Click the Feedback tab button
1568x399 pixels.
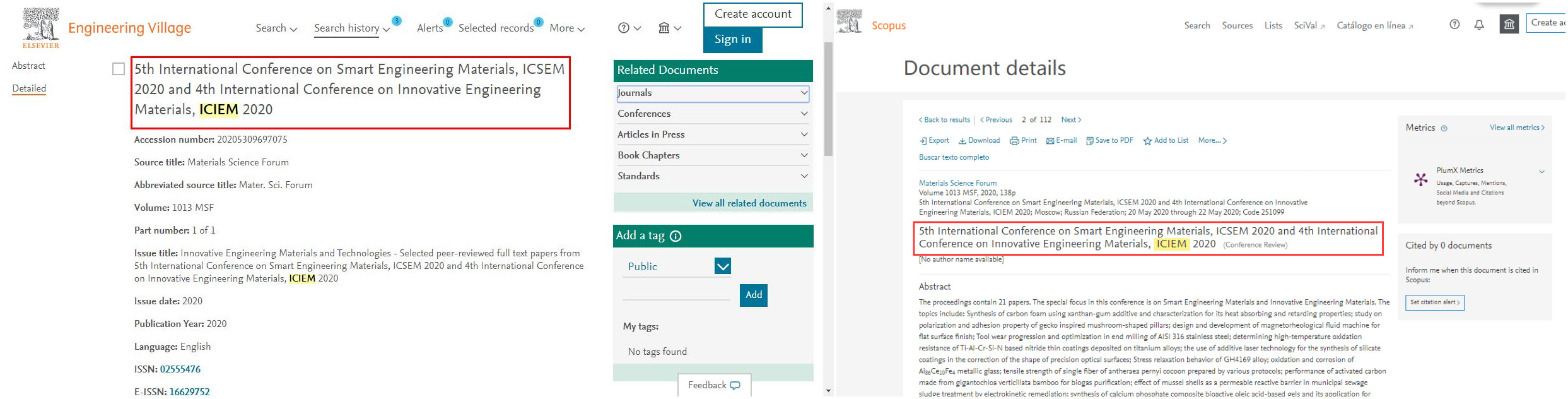click(x=714, y=385)
